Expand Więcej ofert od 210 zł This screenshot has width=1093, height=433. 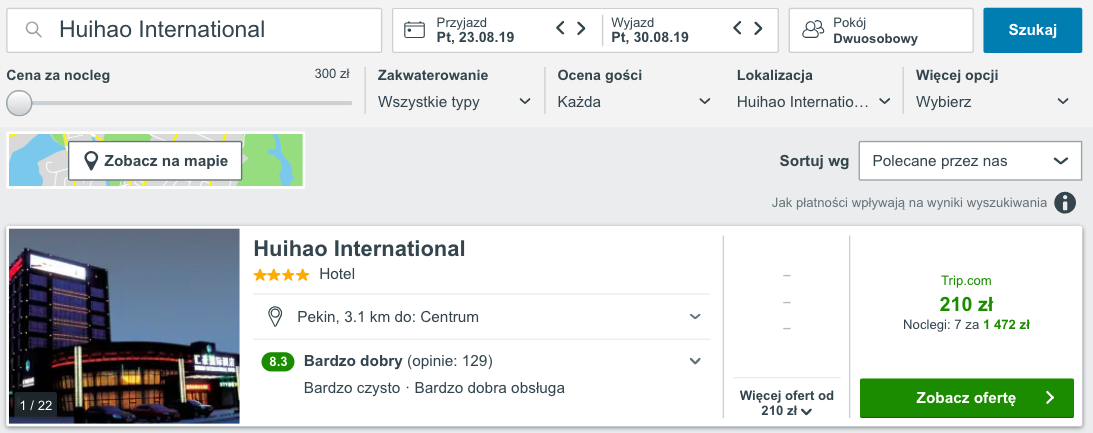coord(787,403)
